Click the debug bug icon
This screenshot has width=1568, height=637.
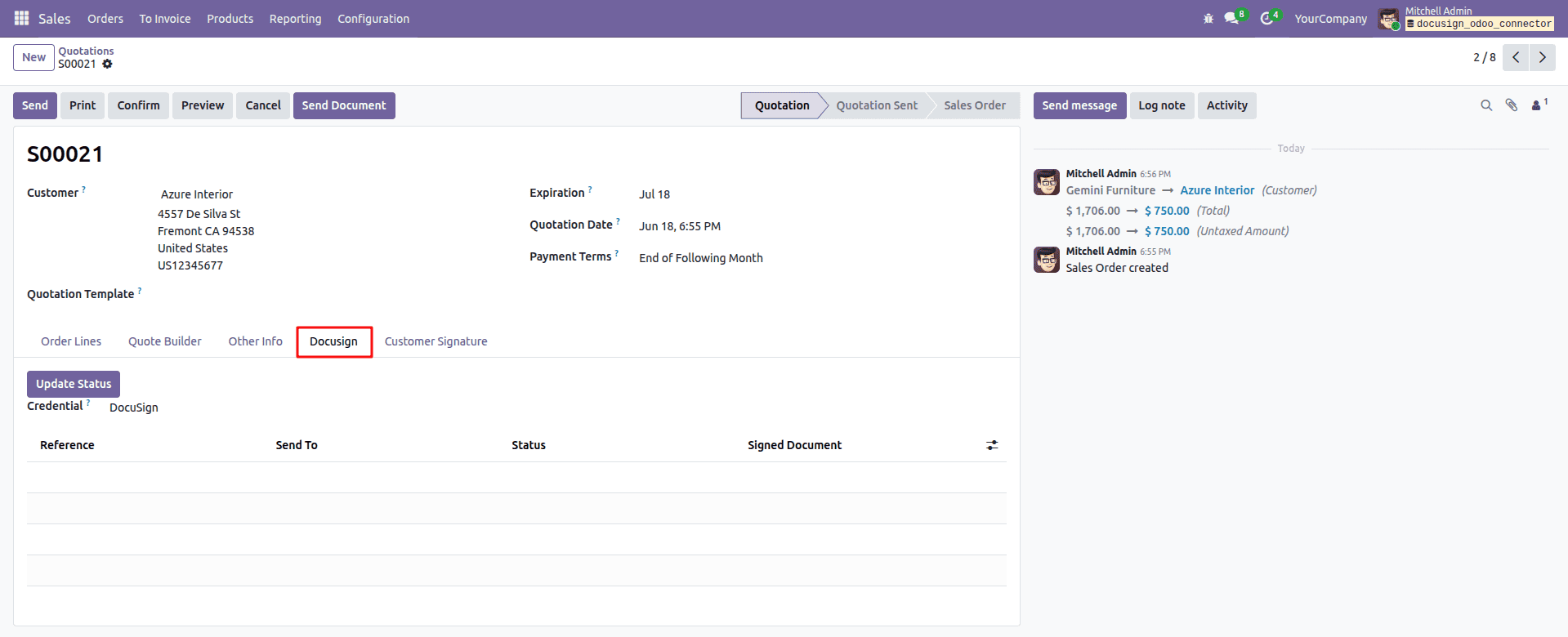point(1208,18)
